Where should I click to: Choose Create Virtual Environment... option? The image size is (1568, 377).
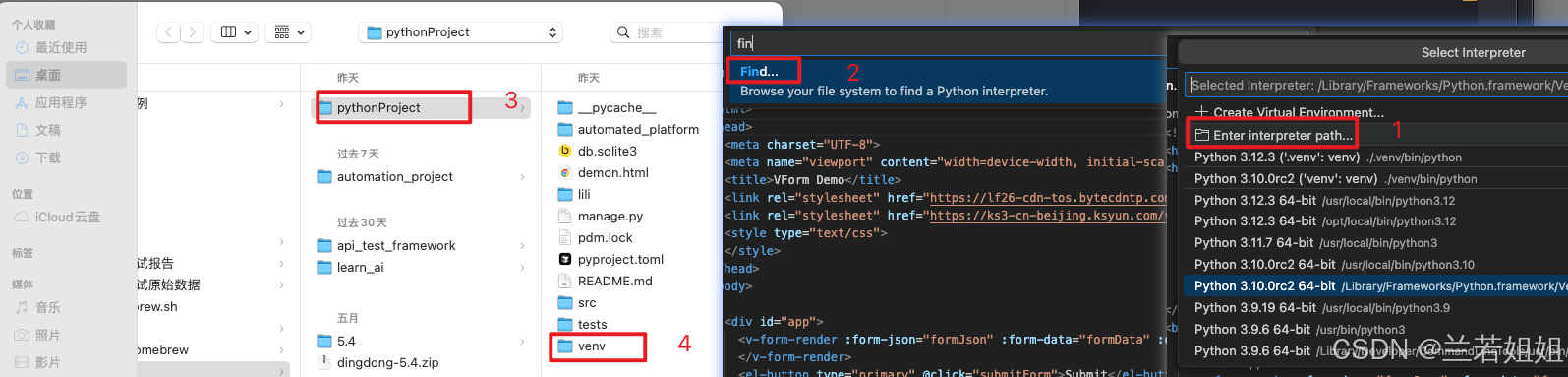pyautogui.click(x=1290, y=112)
